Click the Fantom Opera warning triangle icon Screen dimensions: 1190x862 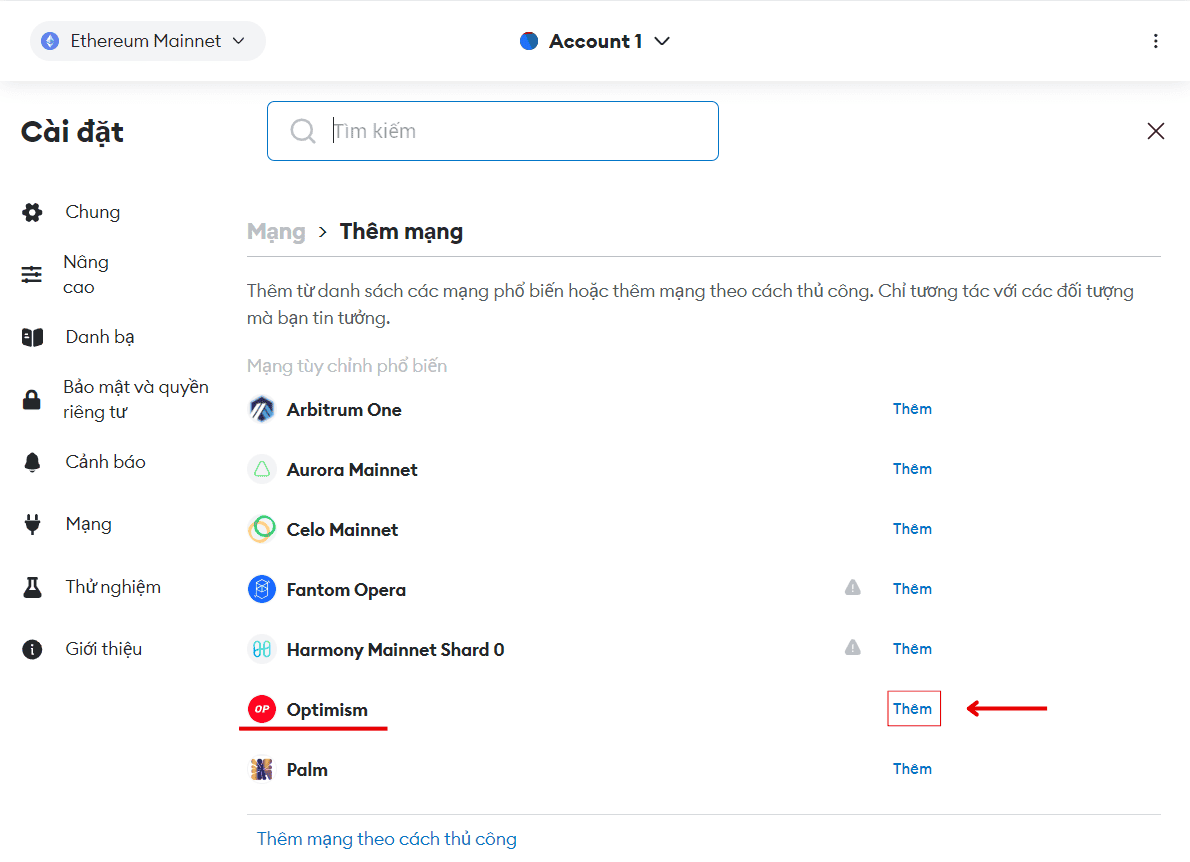point(852,588)
